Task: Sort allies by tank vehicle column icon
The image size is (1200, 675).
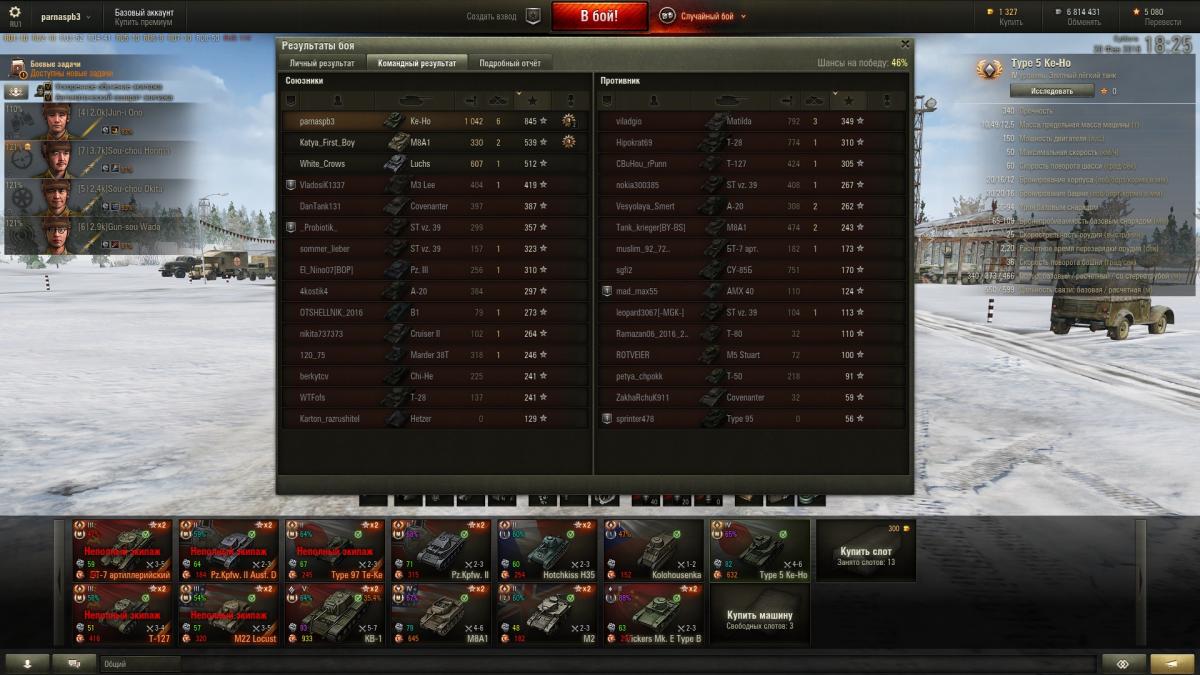Action: click(416, 101)
